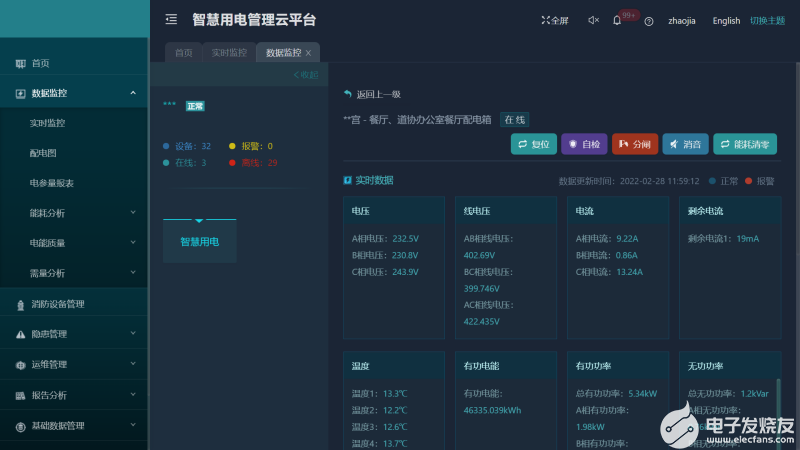The width and height of the screenshot is (800, 450).
Task: Switch to the 首页 tab
Action: click(x=184, y=53)
